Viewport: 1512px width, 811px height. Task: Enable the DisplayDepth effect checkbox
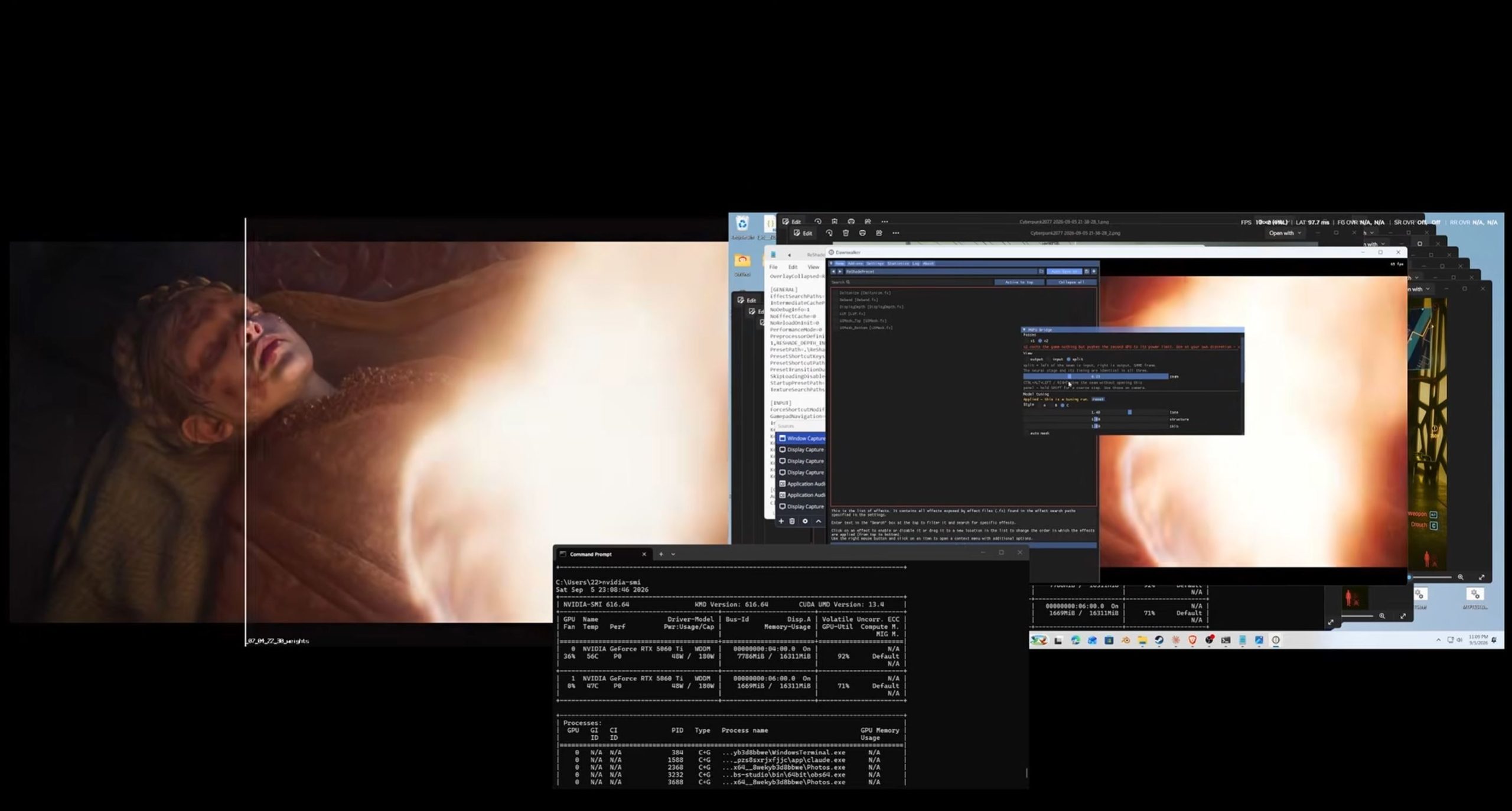click(836, 307)
